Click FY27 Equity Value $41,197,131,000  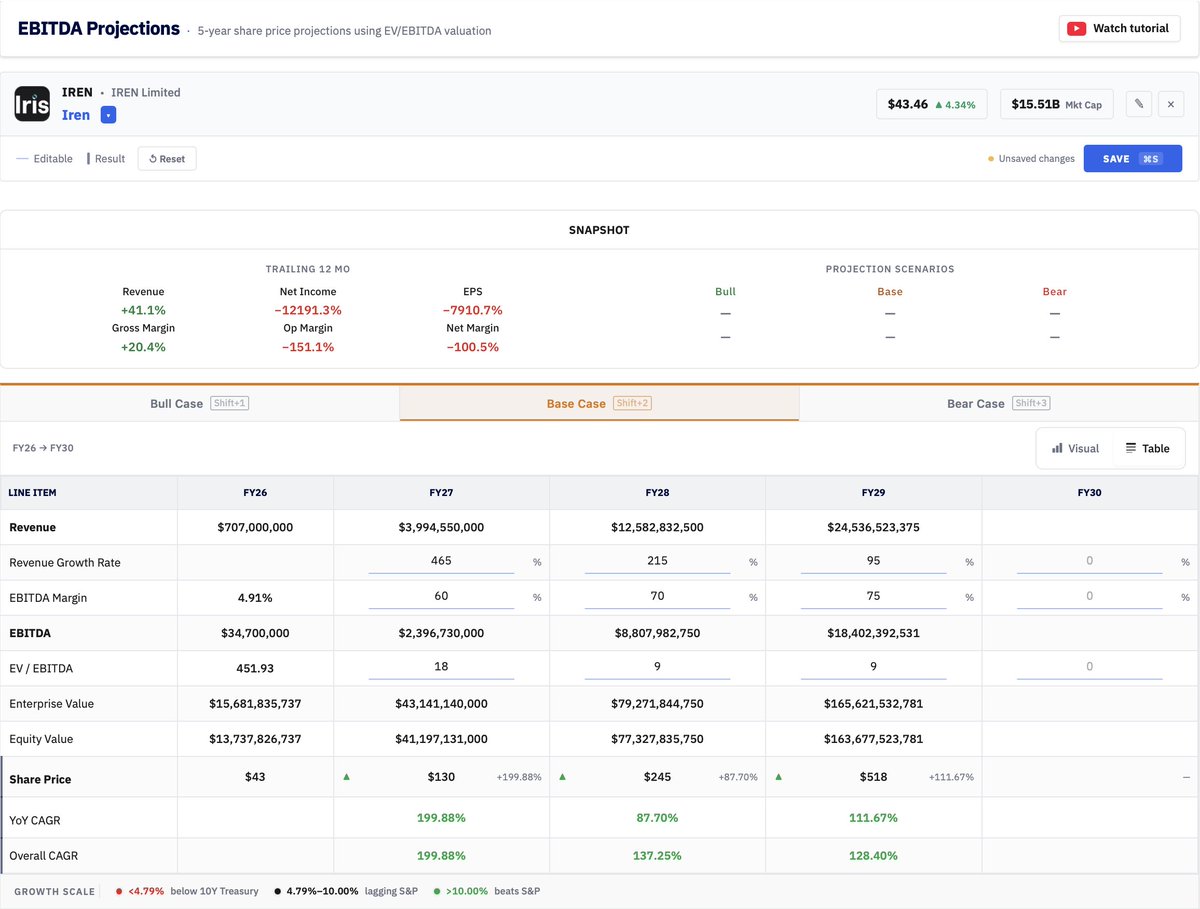point(441,739)
